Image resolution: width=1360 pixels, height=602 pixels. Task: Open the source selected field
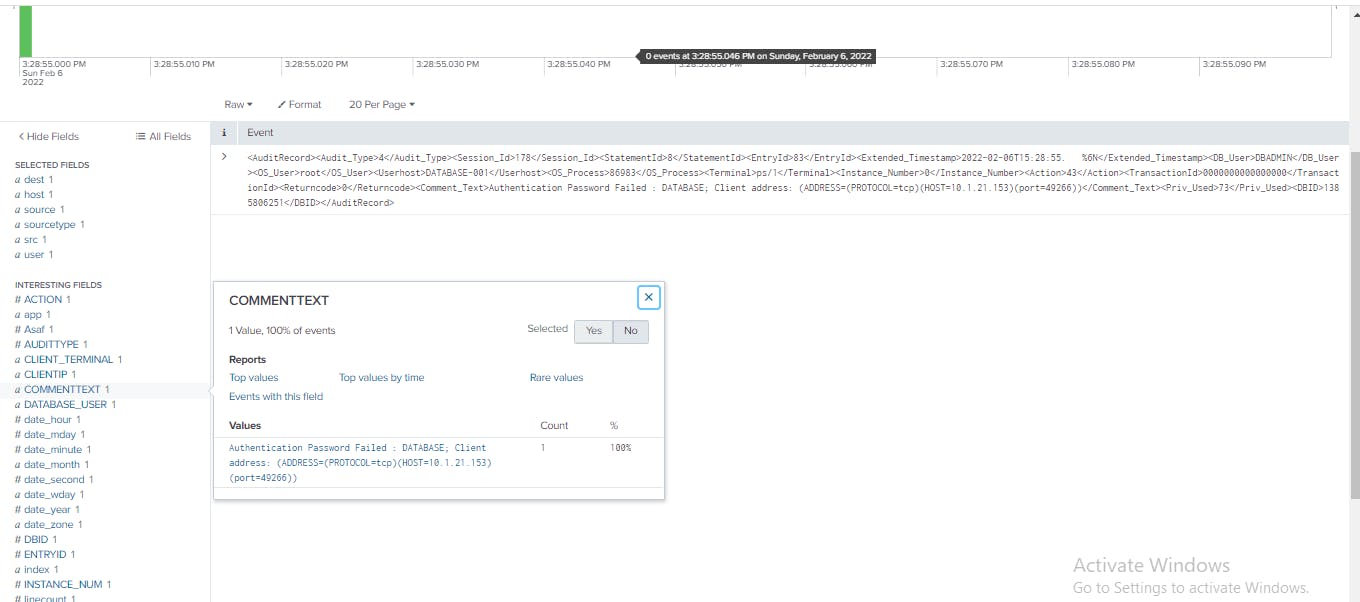(39, 210)
